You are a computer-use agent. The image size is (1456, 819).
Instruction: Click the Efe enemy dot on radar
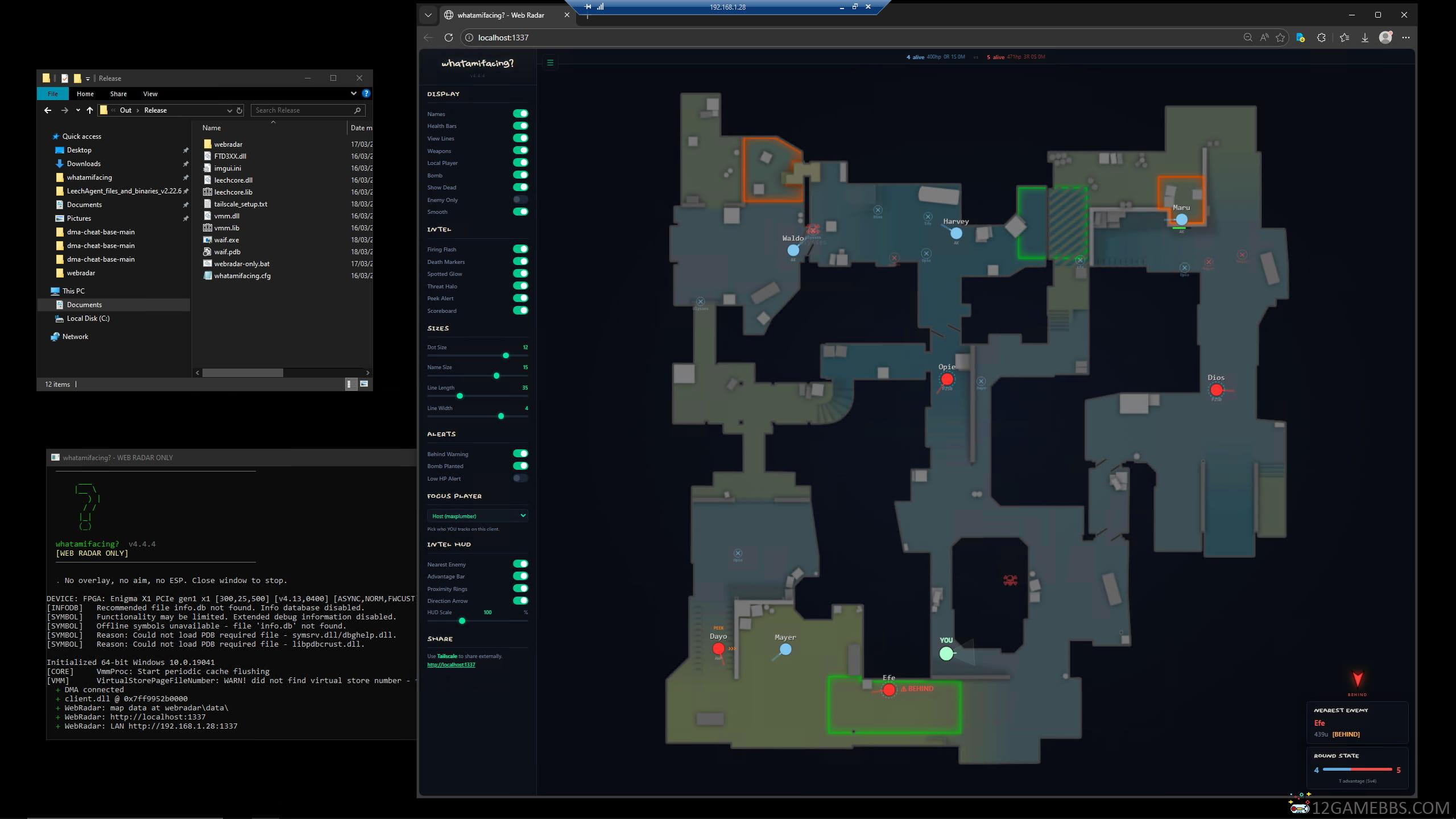(888, 690)
